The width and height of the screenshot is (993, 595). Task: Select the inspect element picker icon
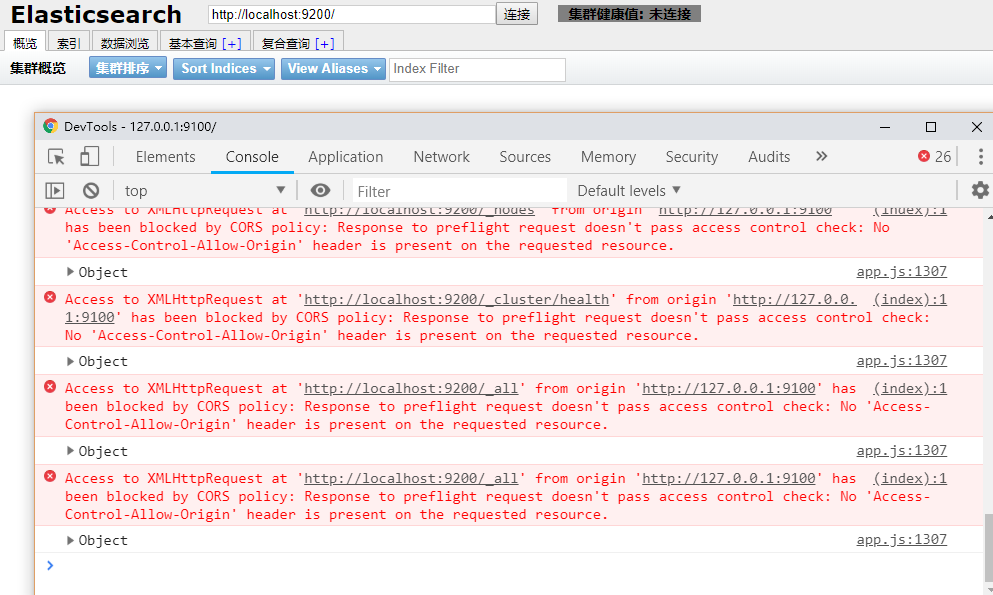point(56,156)
